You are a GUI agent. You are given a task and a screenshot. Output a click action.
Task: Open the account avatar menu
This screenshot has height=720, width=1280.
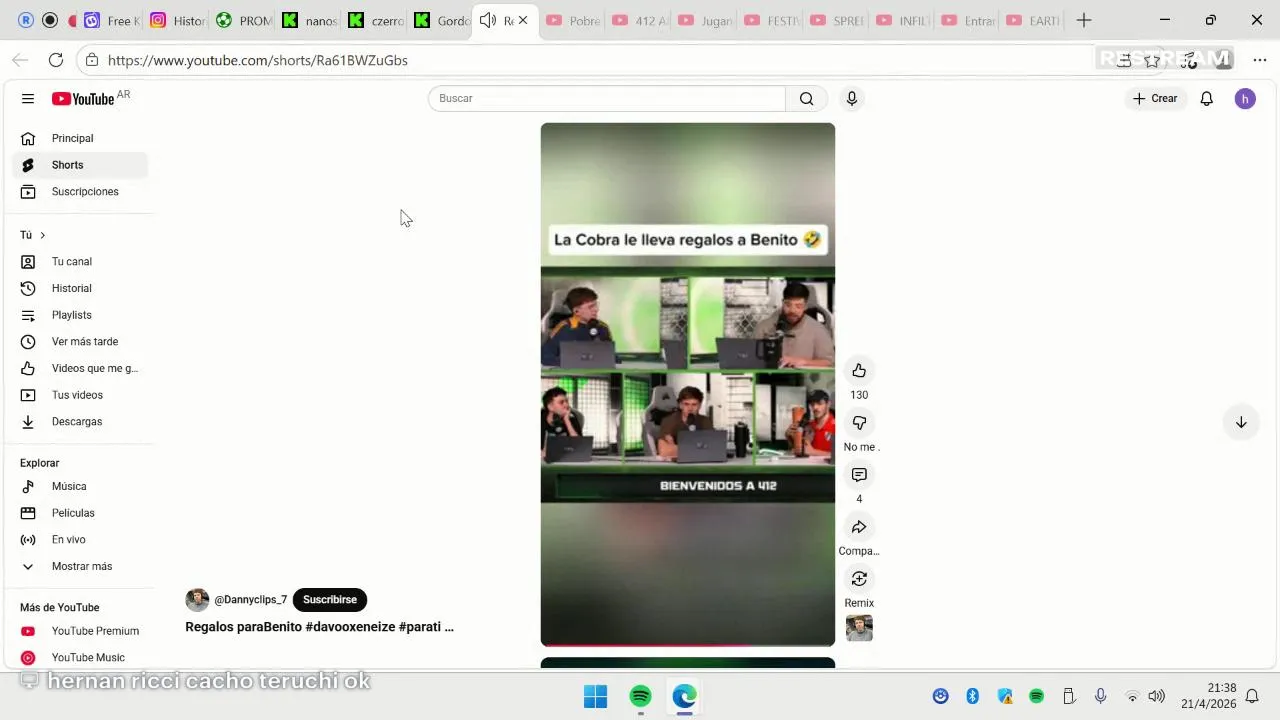(x=1245, y=98)
